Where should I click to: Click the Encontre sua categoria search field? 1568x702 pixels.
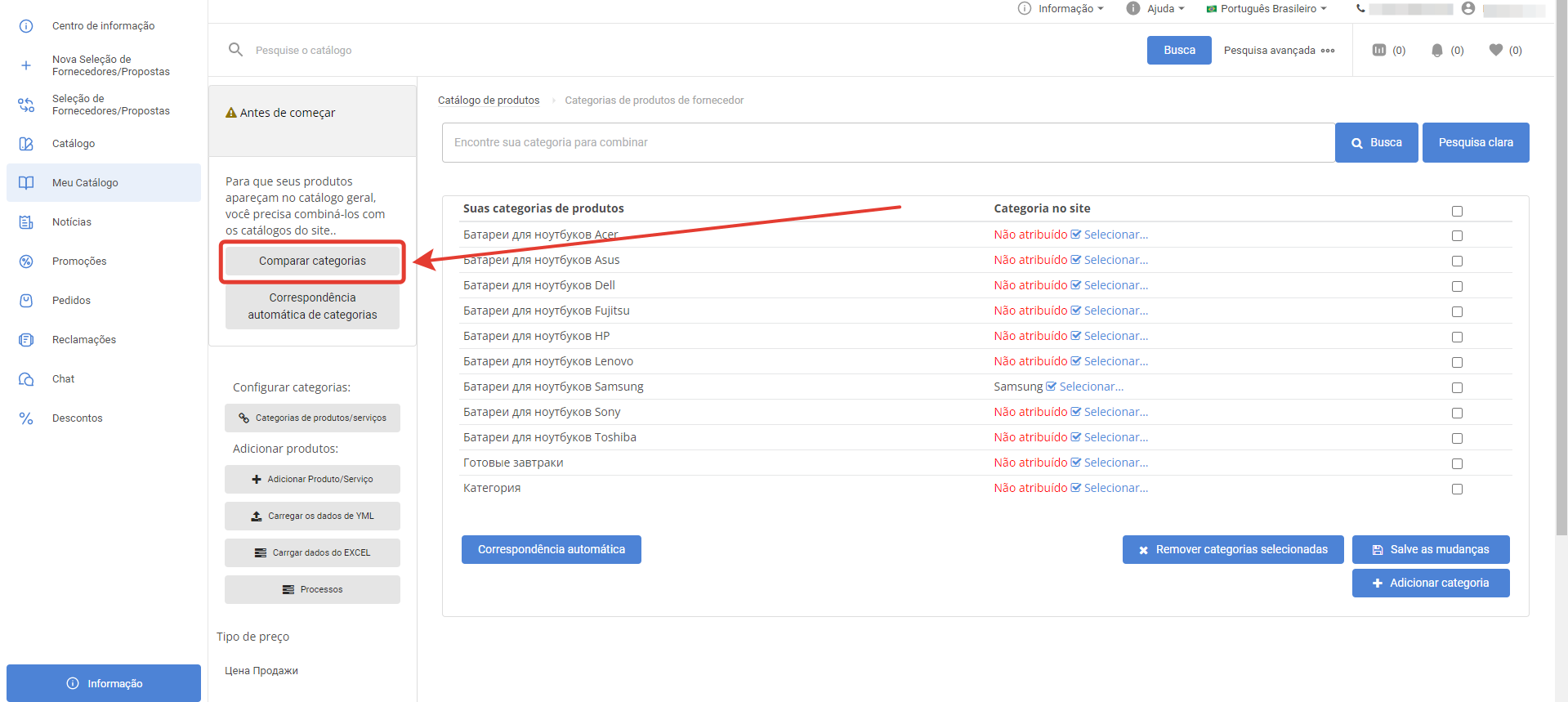[x=887, y=143]
